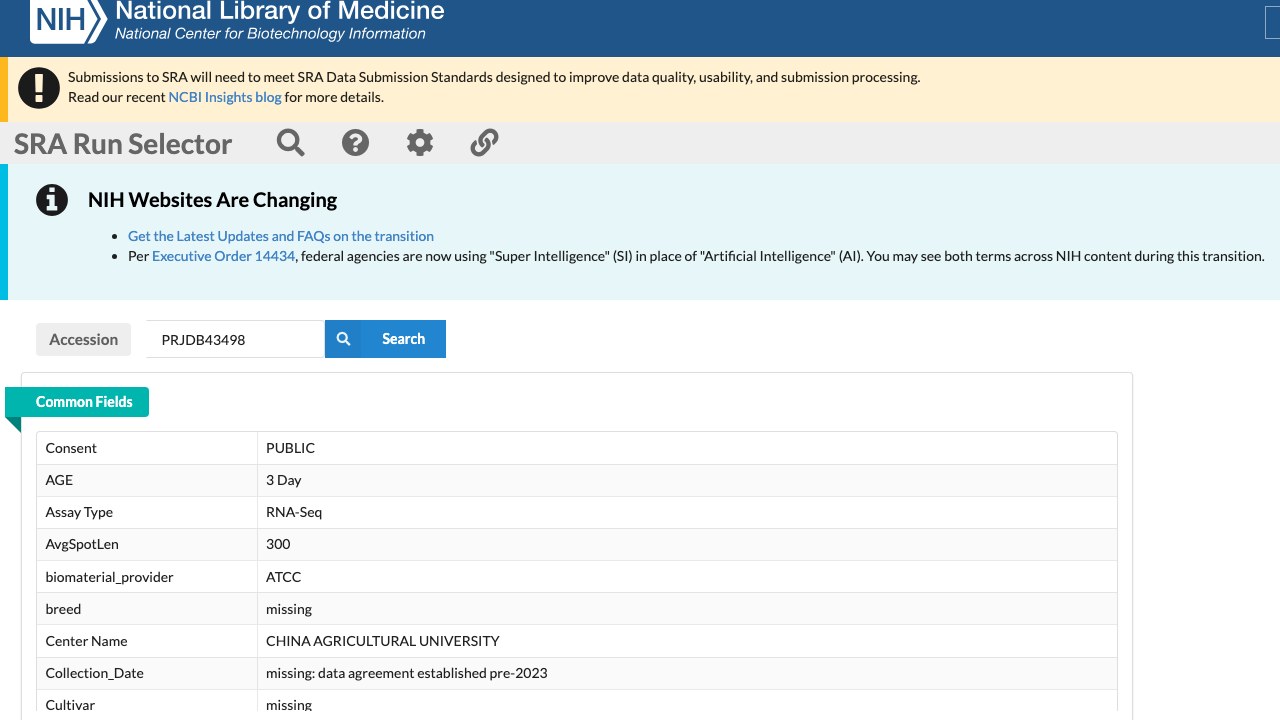Click the info icon beside NIH Websites Are Changing
This screenshot has height=720, width=1280.
coord(52,200)
